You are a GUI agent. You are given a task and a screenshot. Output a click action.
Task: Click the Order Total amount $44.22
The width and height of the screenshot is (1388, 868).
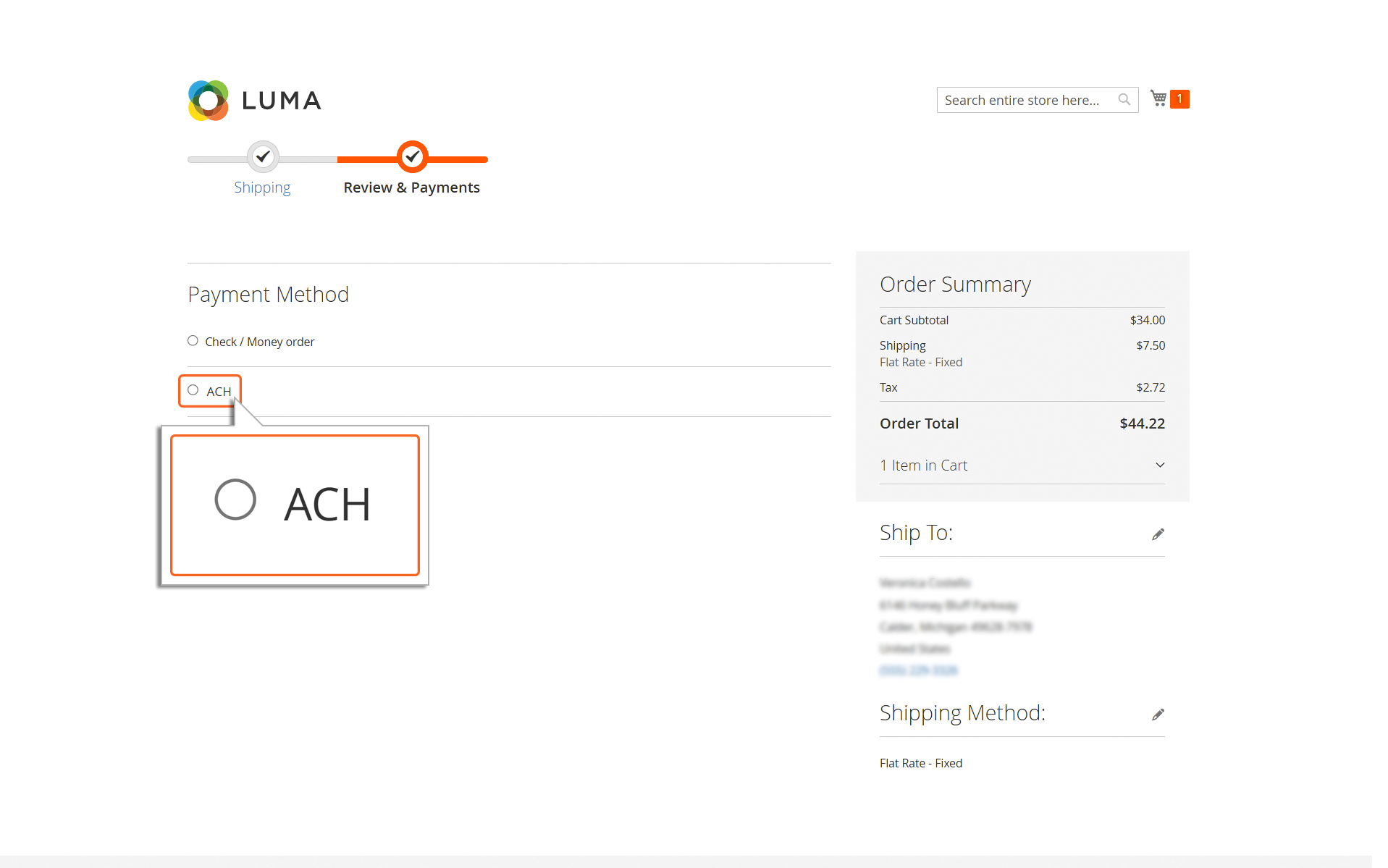1142,424
